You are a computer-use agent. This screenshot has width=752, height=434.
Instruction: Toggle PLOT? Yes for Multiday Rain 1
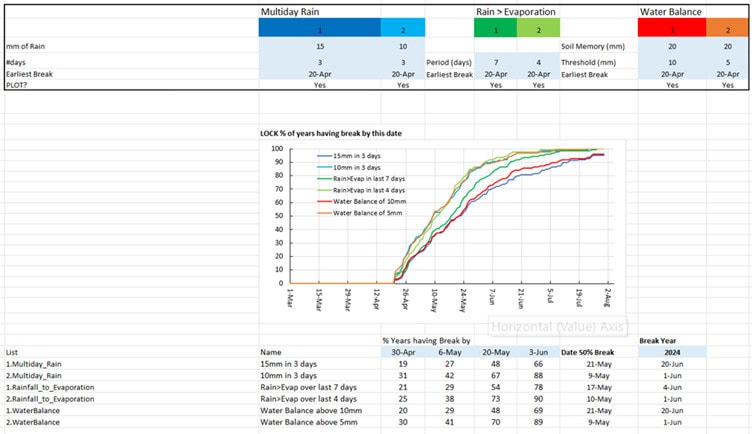click(x=319, y=86)
